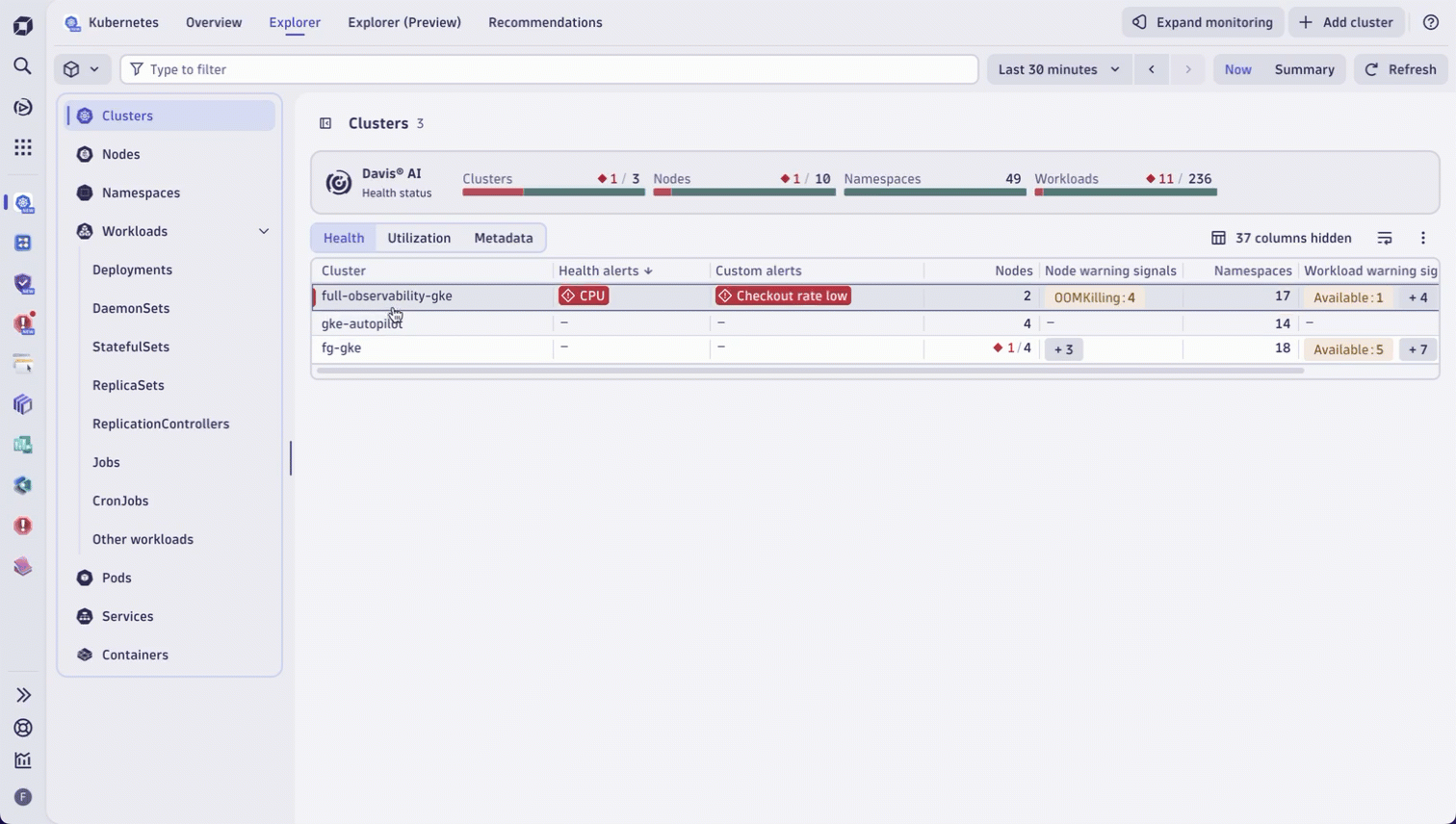The image size is (1456, 824).
Task: Open the purple cube app icon in left rail
Action: click(x=23, y=404)
